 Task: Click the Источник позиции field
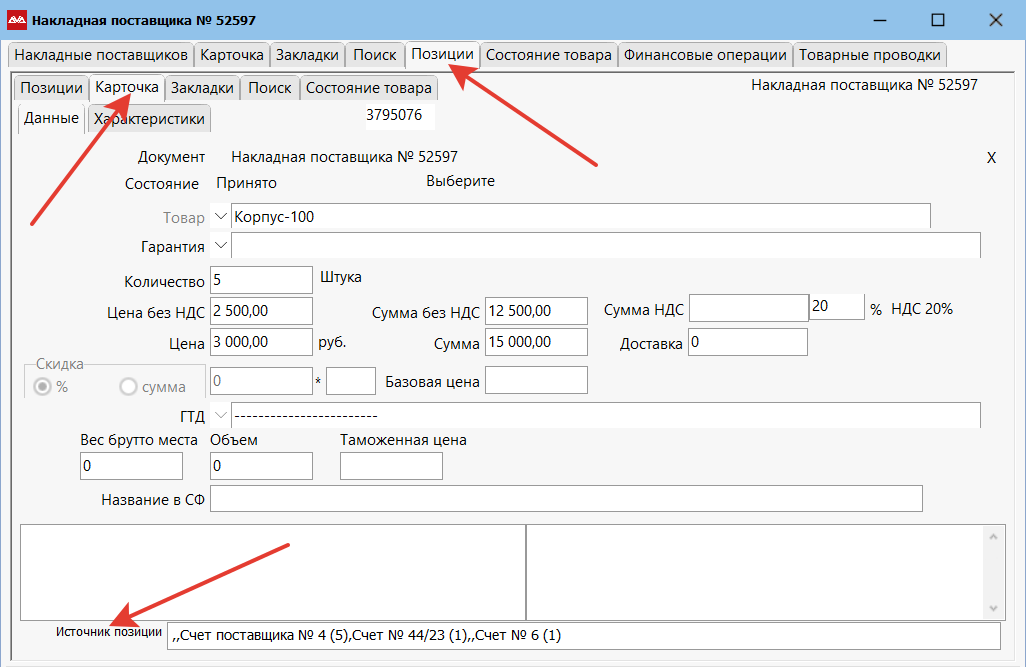coord(584,636)
